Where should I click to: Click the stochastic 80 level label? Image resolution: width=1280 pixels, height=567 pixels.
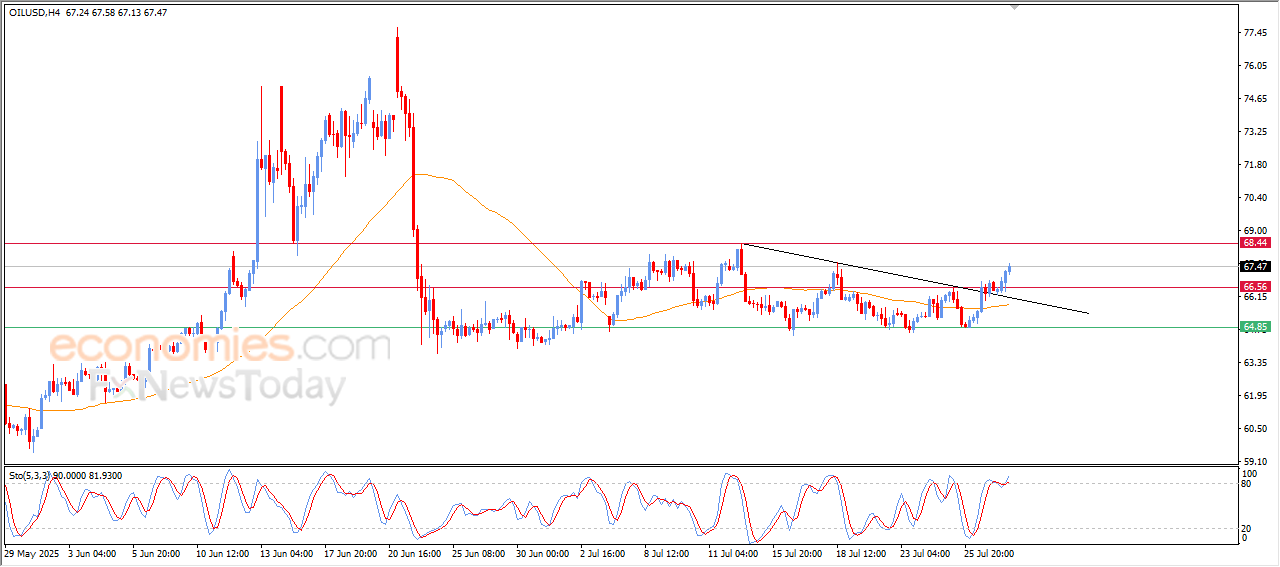tap(1247, 484)
